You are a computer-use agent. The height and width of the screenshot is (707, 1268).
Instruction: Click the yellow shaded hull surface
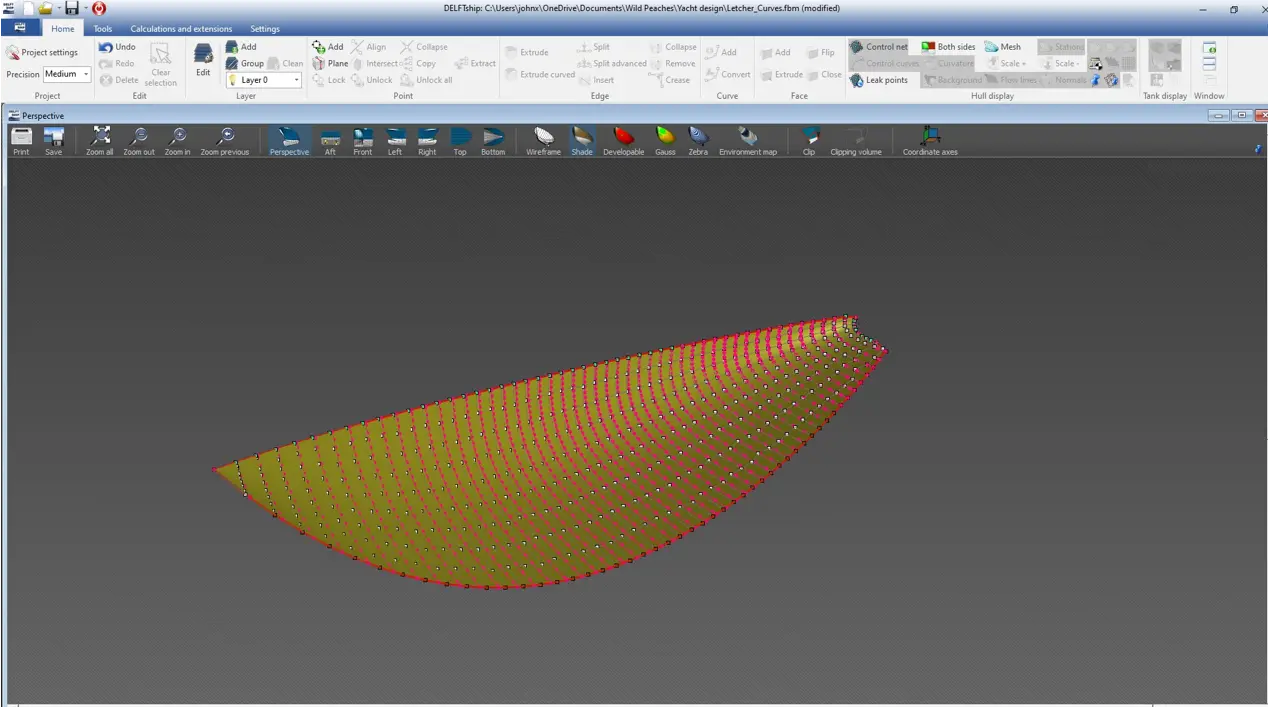[560, 460]
